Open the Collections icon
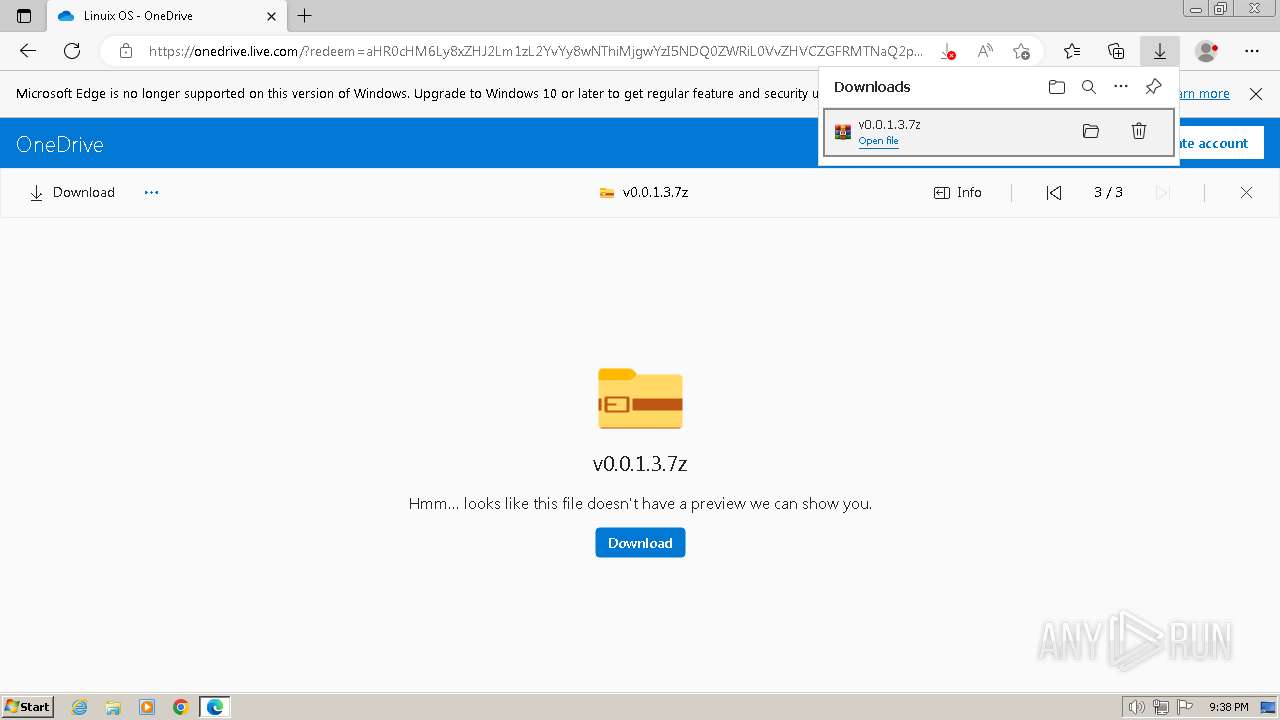This screenshot has width=1280, height=720. pyautogui.click(x=1116, y=51)
